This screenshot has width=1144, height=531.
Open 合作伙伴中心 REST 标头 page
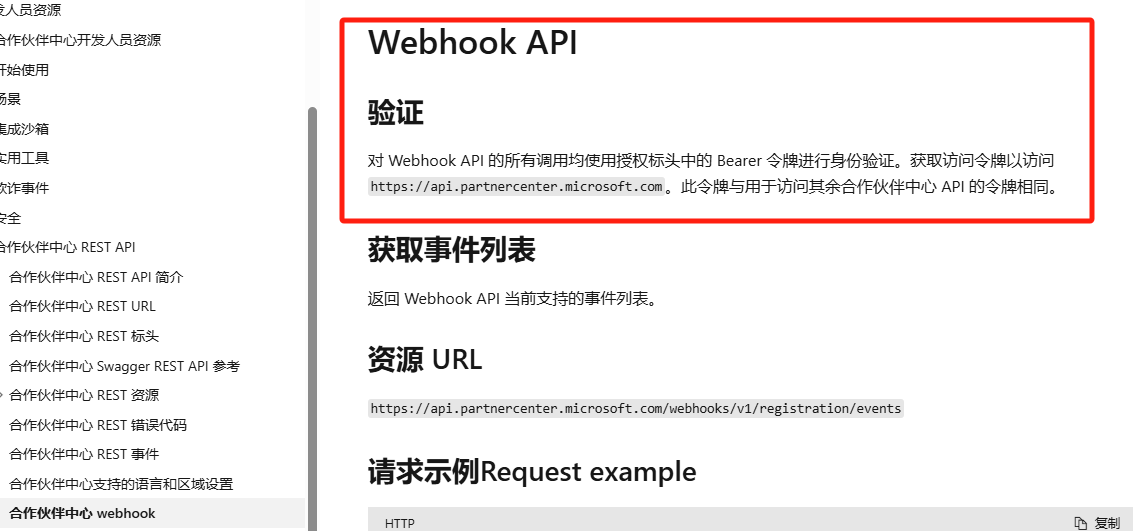pos(84,336)
